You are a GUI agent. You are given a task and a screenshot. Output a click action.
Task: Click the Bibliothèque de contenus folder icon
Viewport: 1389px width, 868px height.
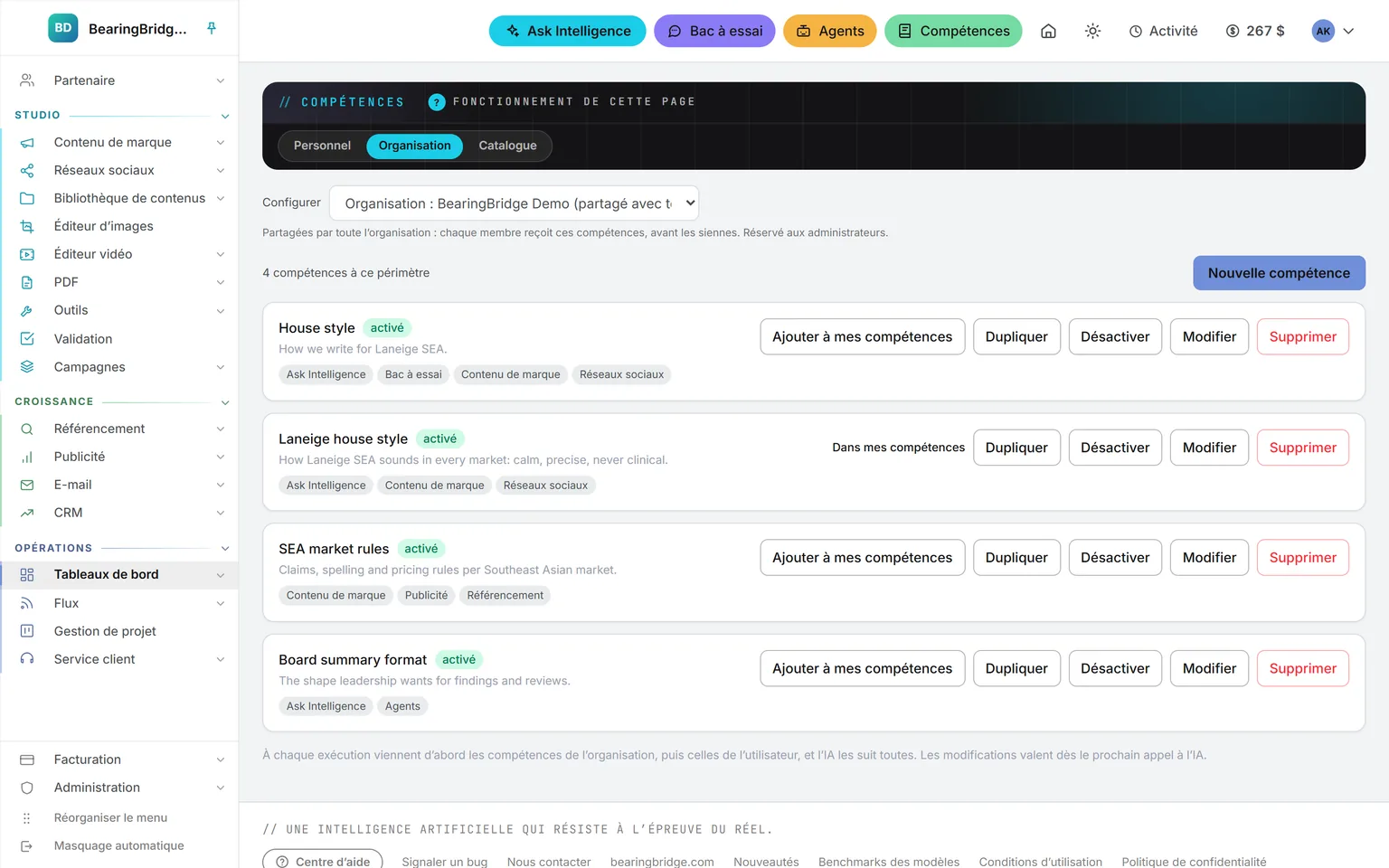(27, 199)
